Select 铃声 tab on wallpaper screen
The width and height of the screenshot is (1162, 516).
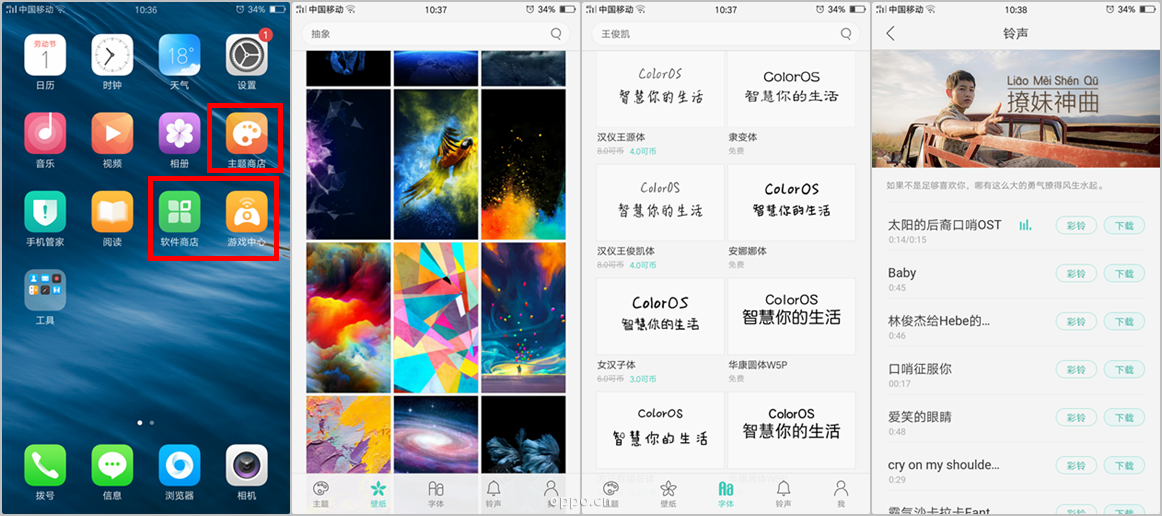pyautogui.click(x=493, y=493)
